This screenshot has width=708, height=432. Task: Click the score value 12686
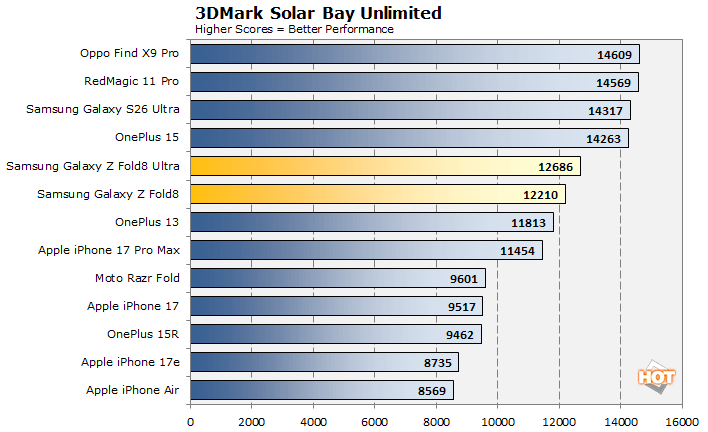[x=555, y=167]
